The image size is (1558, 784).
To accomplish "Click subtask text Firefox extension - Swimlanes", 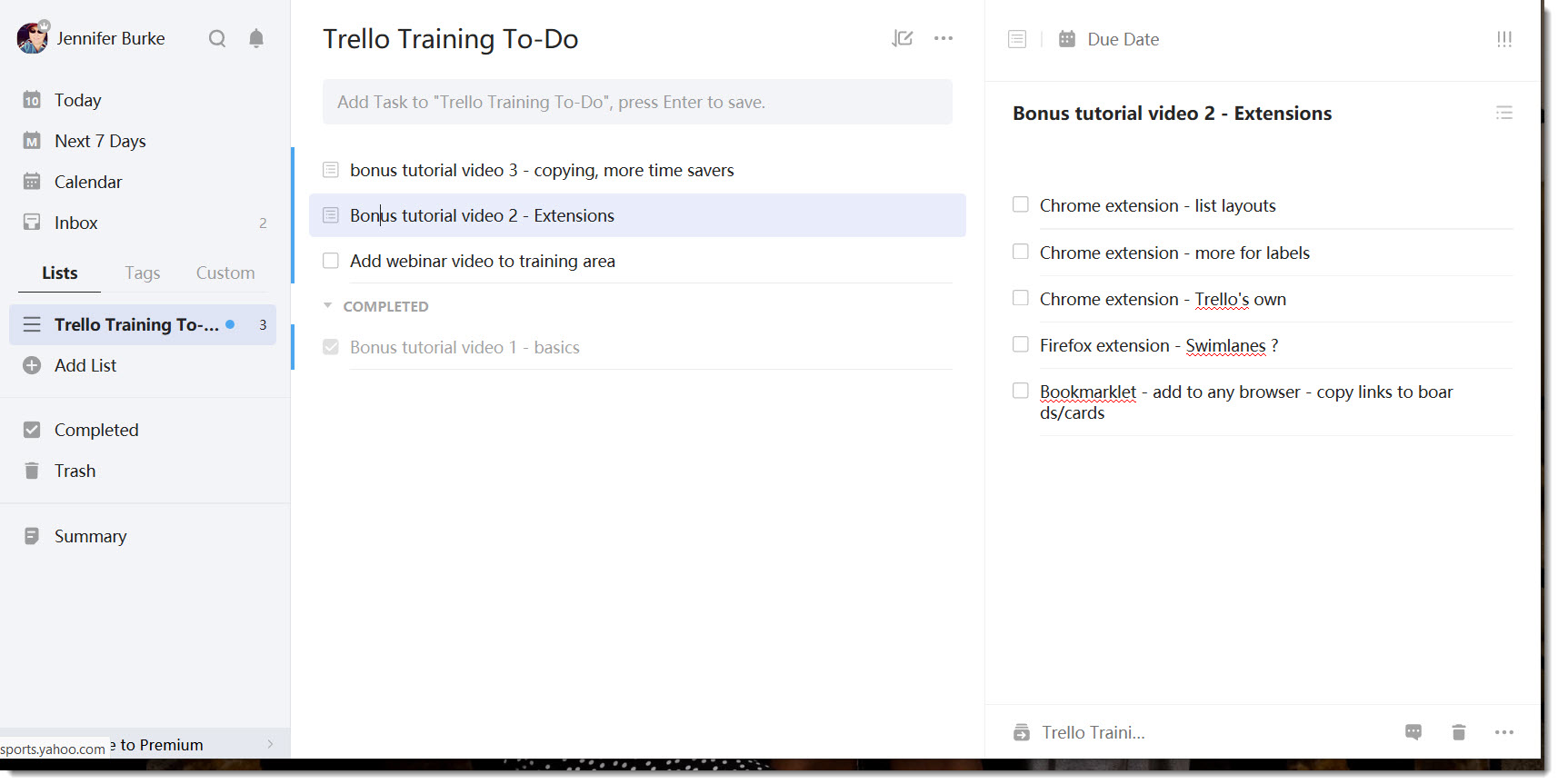I will click(x=1159, y=345).
